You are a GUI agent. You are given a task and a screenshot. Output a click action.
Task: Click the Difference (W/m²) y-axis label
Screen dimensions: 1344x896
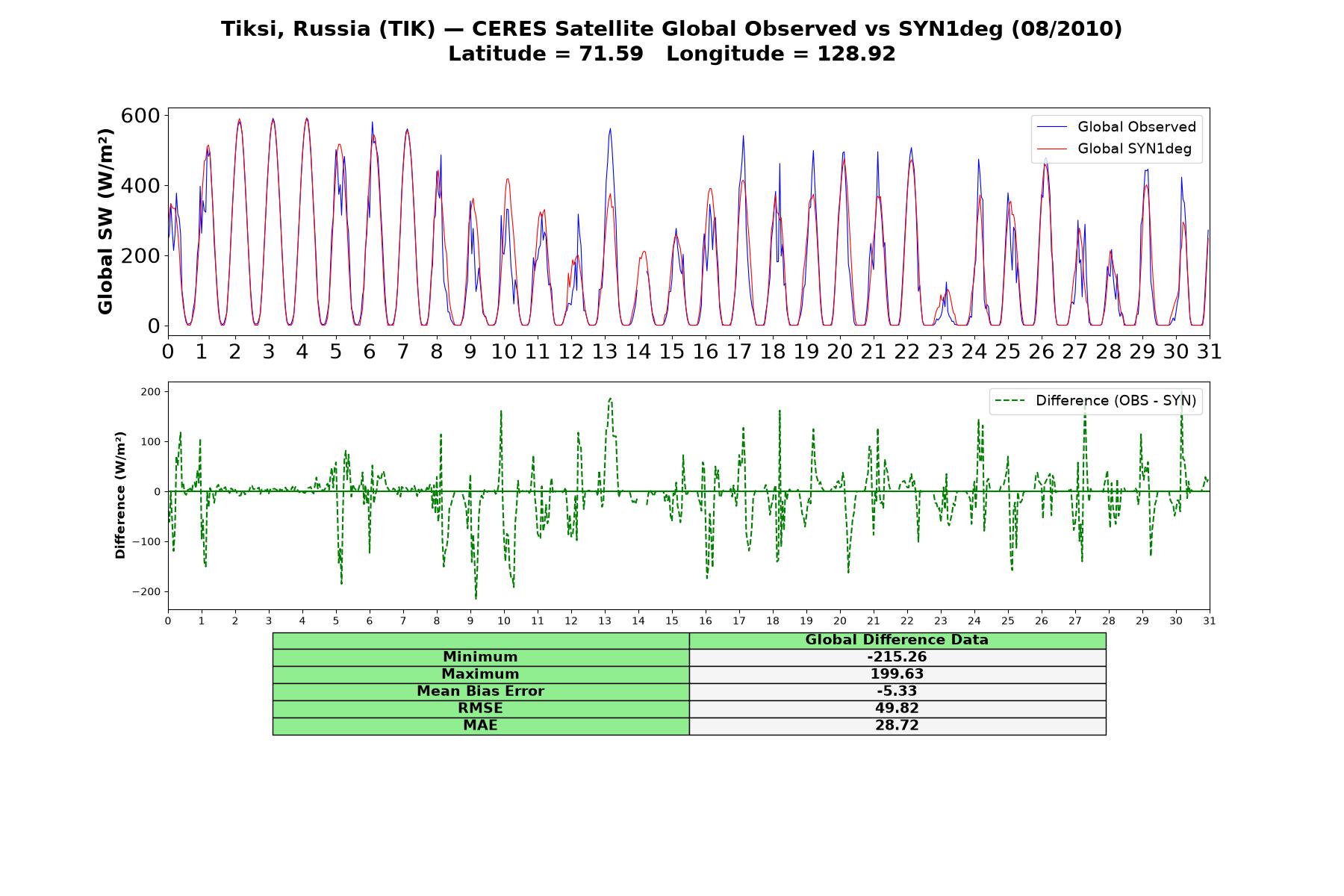pos(120,495)
